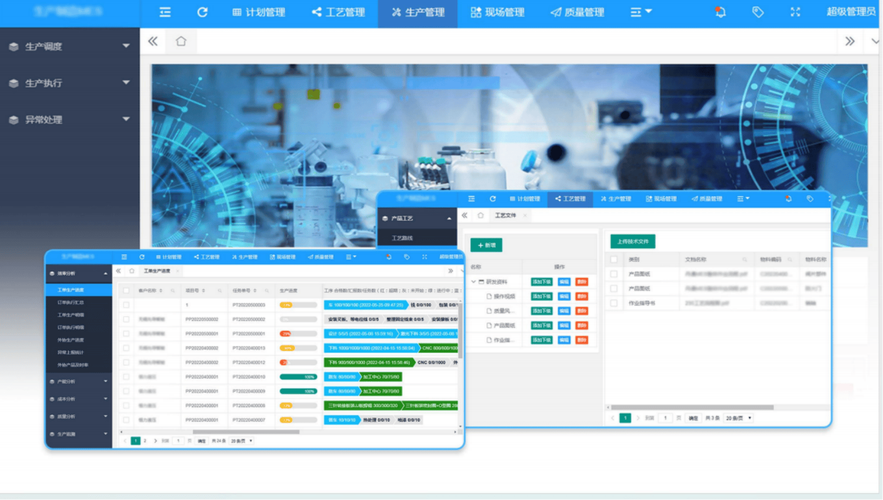Viewport: 883px width, 500px height.
Task: Open 计划管理 in main window top navigation
Action: pos(259,12)
